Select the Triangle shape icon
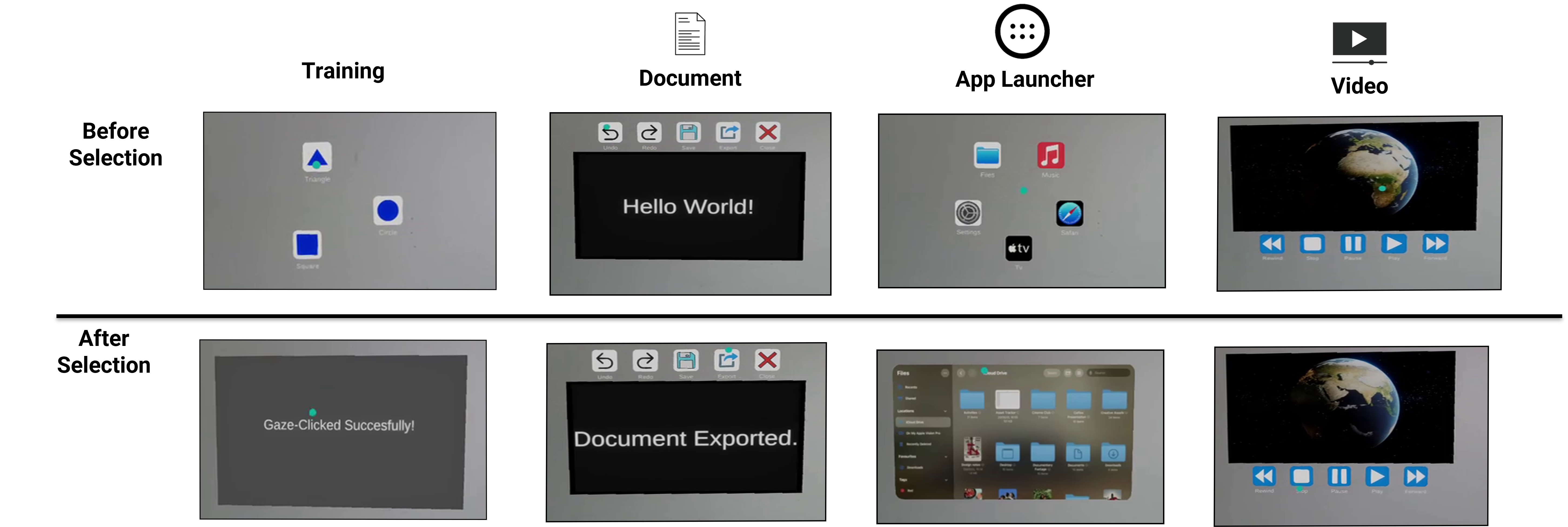This screenshot has width=1568, height=527. tap(317, 158)
